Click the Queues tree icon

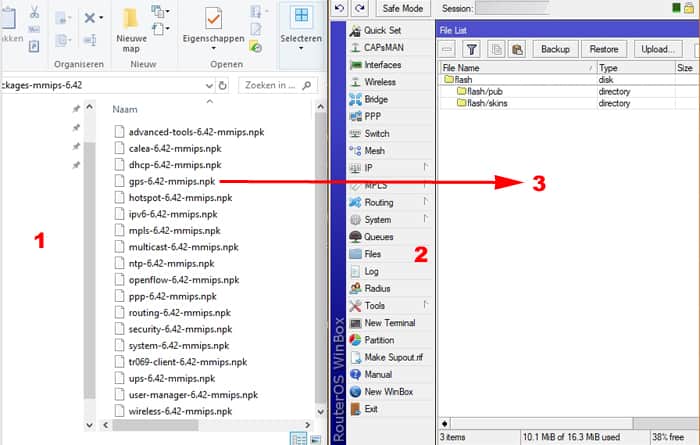[355, 237]
